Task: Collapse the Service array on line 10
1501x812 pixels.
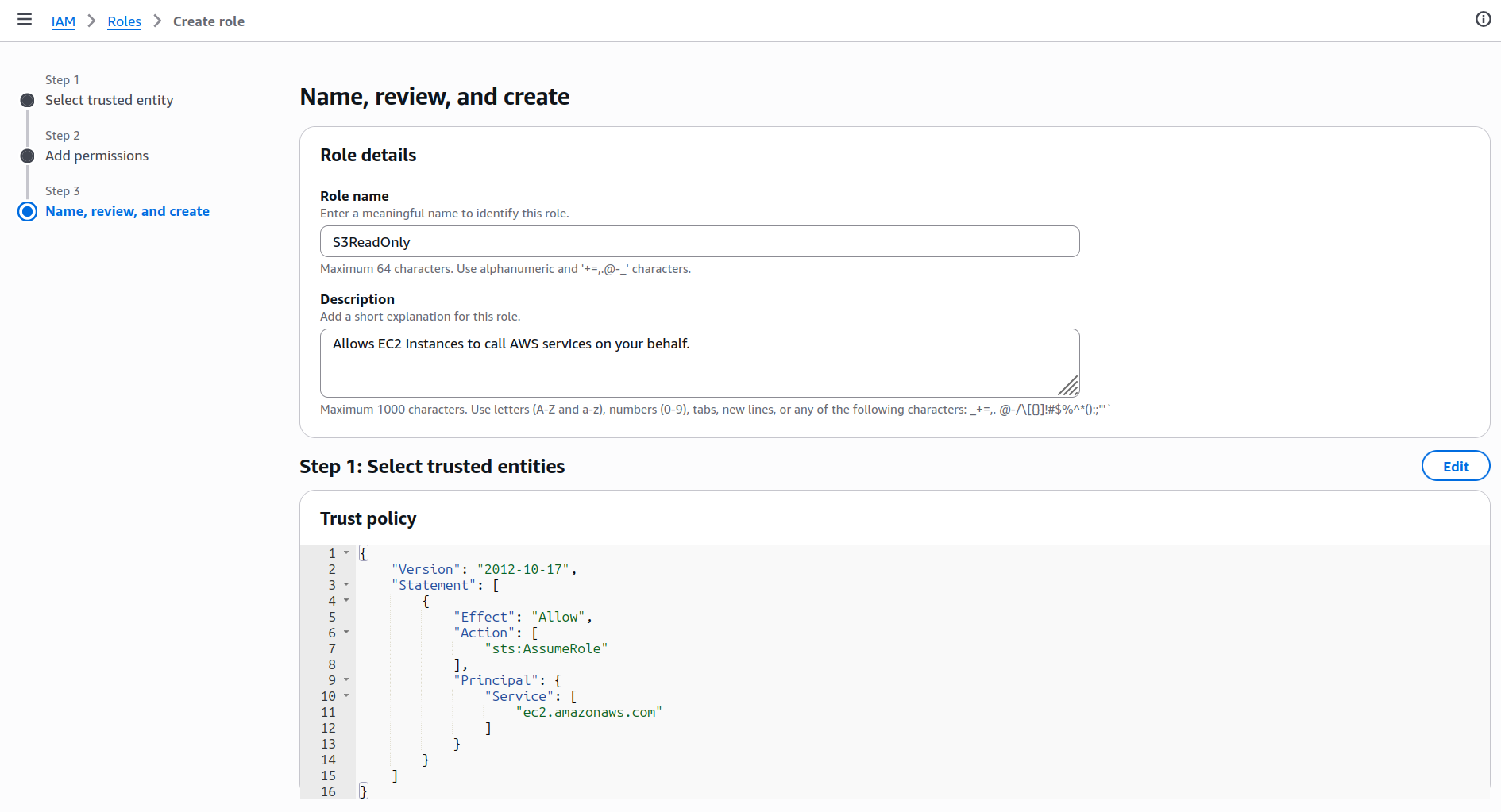Action: [346, 696]
